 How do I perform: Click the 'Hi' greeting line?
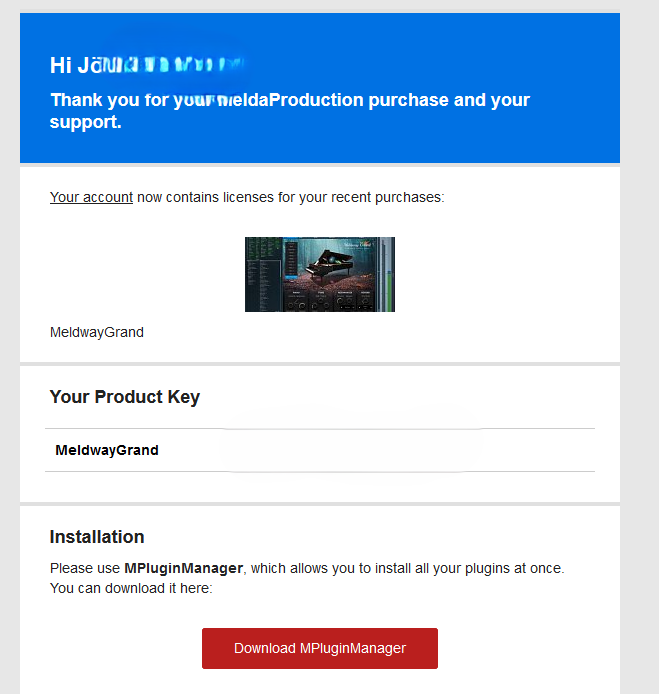147,66
